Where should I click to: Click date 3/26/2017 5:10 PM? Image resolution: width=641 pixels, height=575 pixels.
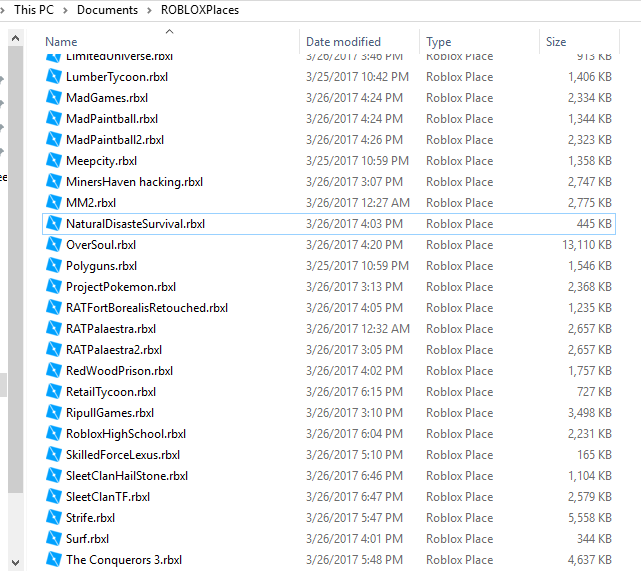354,455
